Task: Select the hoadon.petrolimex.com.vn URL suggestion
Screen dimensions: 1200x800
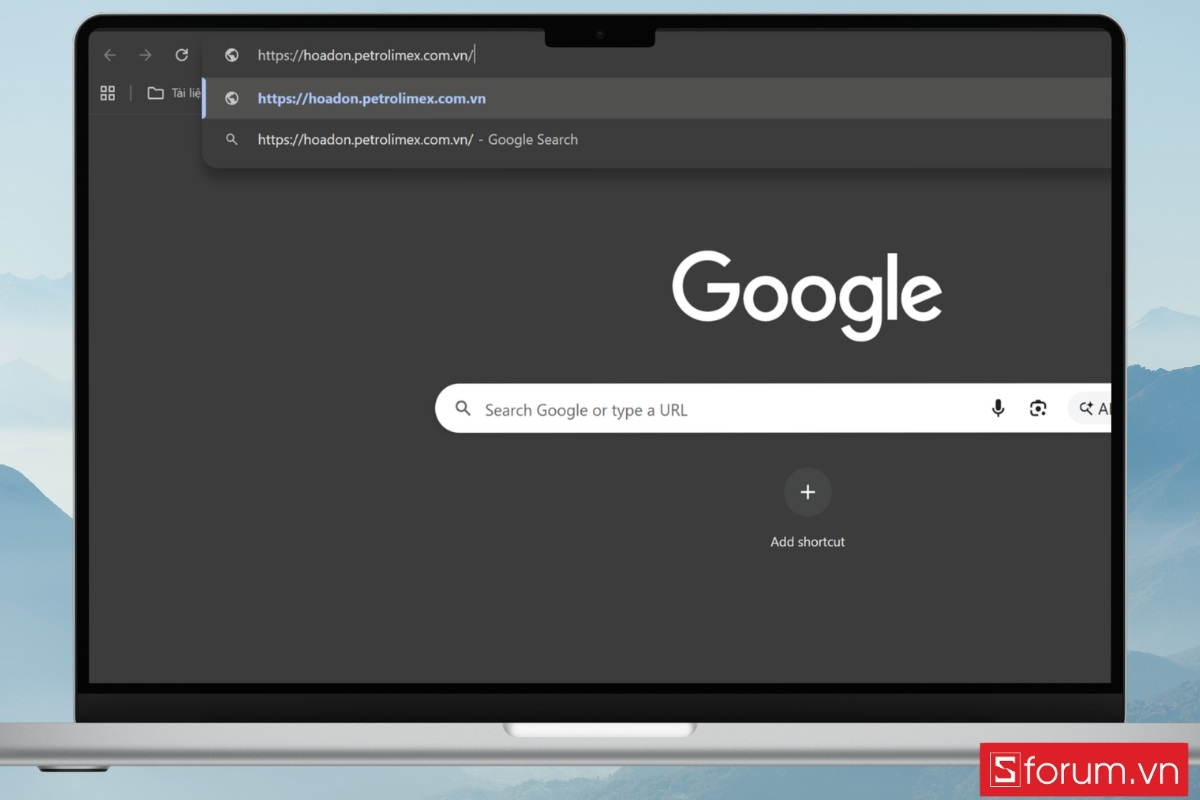Action: [656, 98]
